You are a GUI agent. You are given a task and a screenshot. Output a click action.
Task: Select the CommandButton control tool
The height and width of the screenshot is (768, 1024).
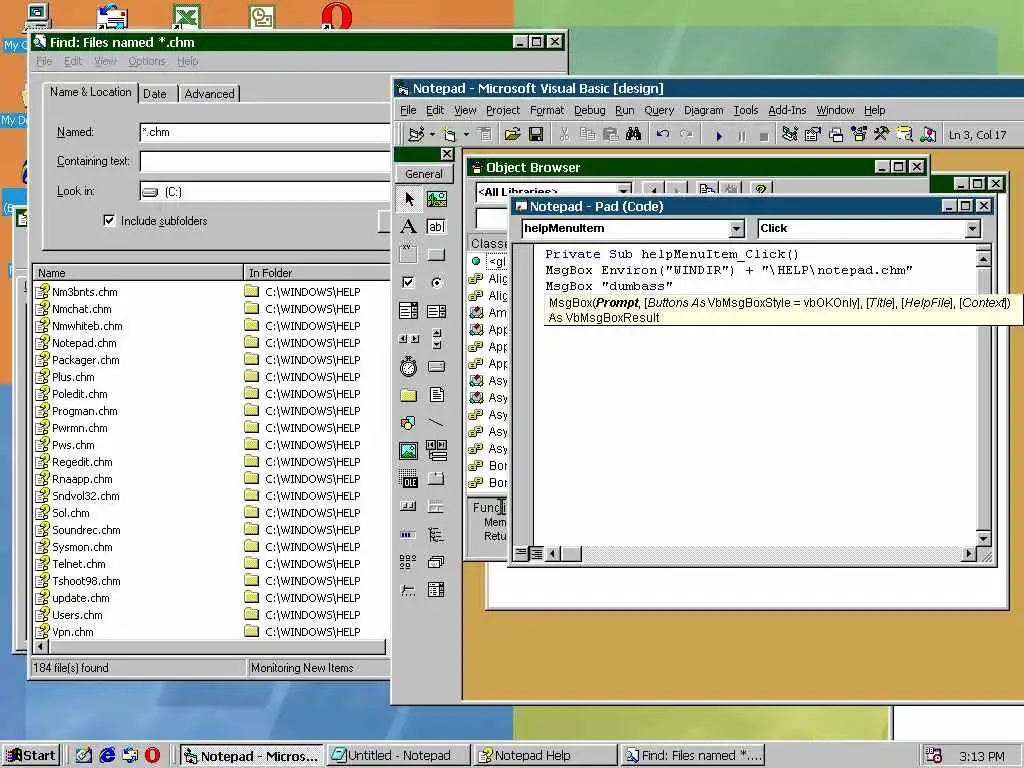click(x=436, y=254)
